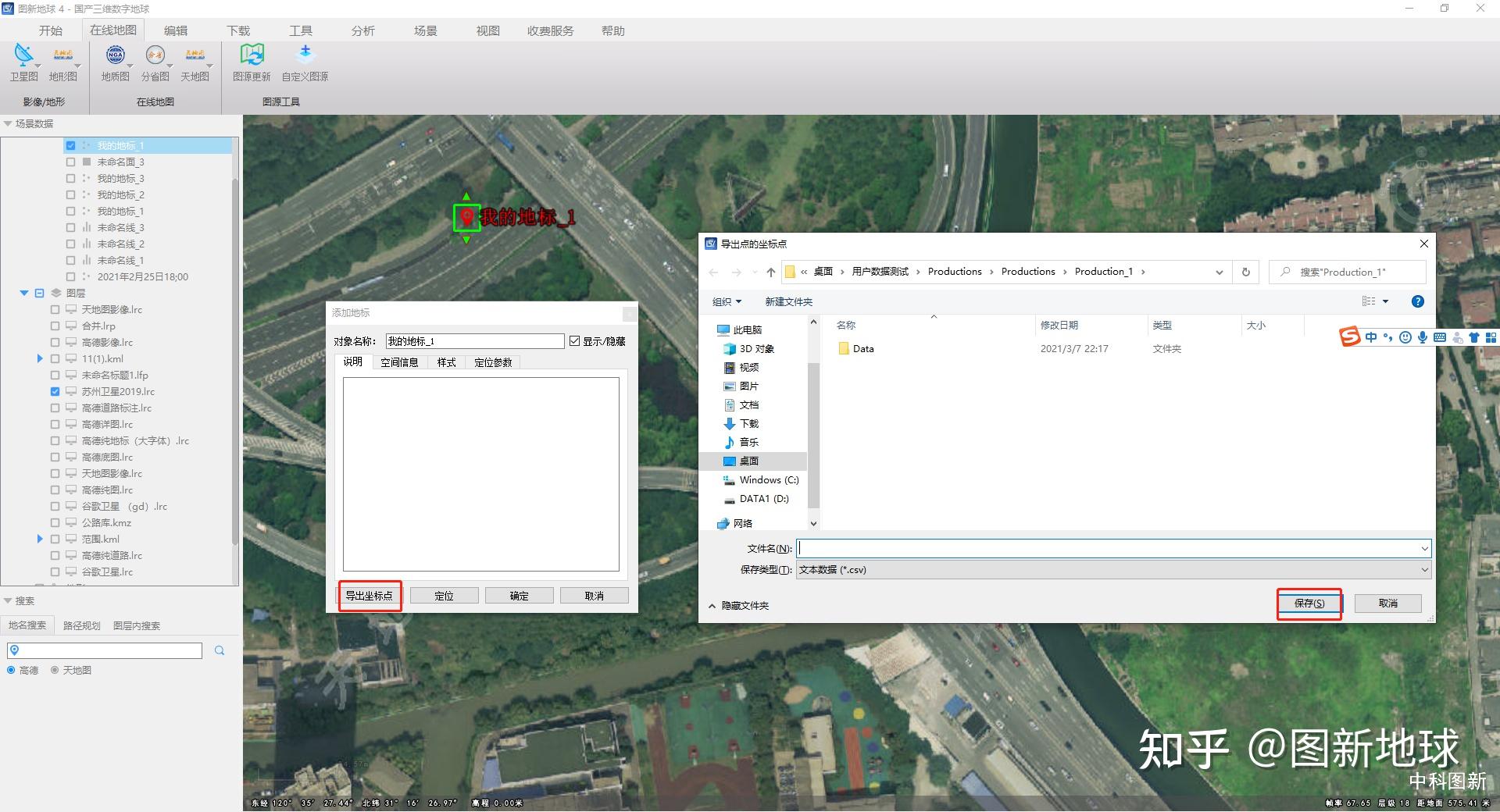This screenshot has height=812, width=1500.
Task: Click the search magnifier in 地名搜索
Action: click(220, 650)
